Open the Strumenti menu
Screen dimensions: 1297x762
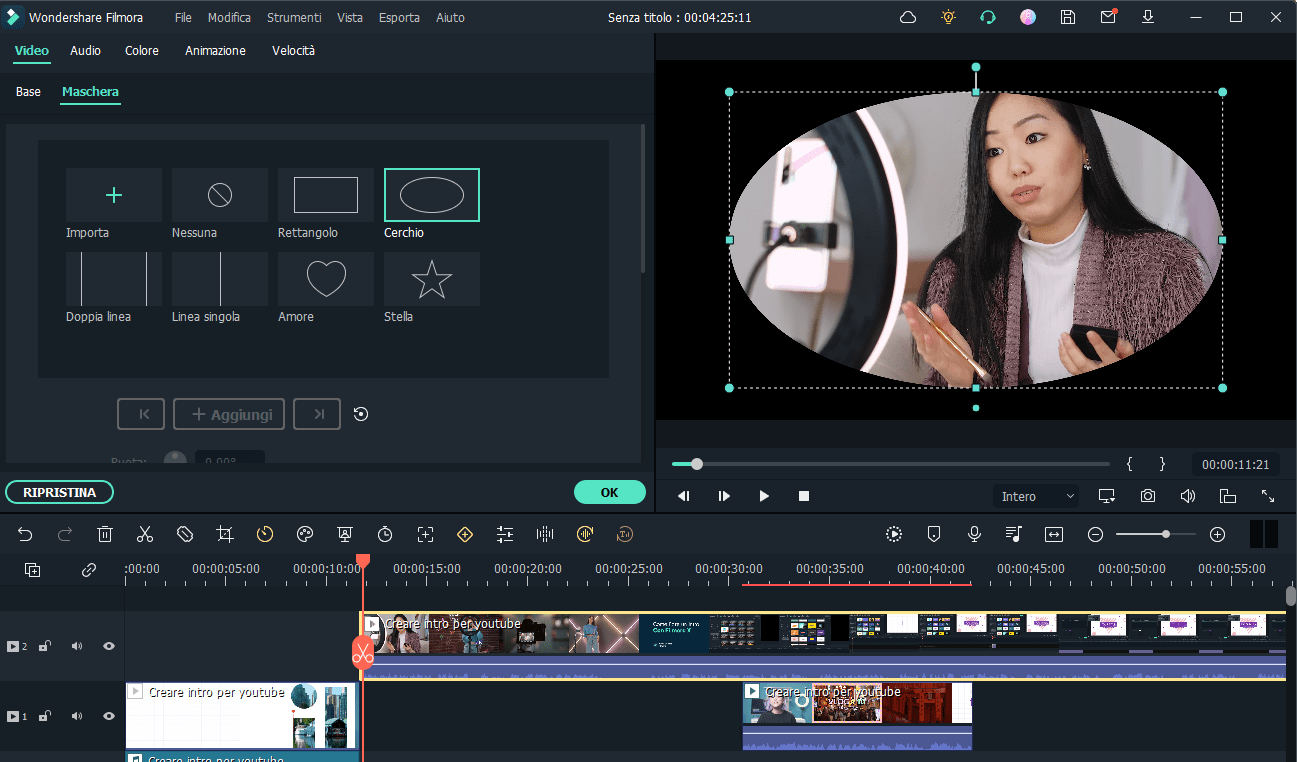(x=294, y=18)
